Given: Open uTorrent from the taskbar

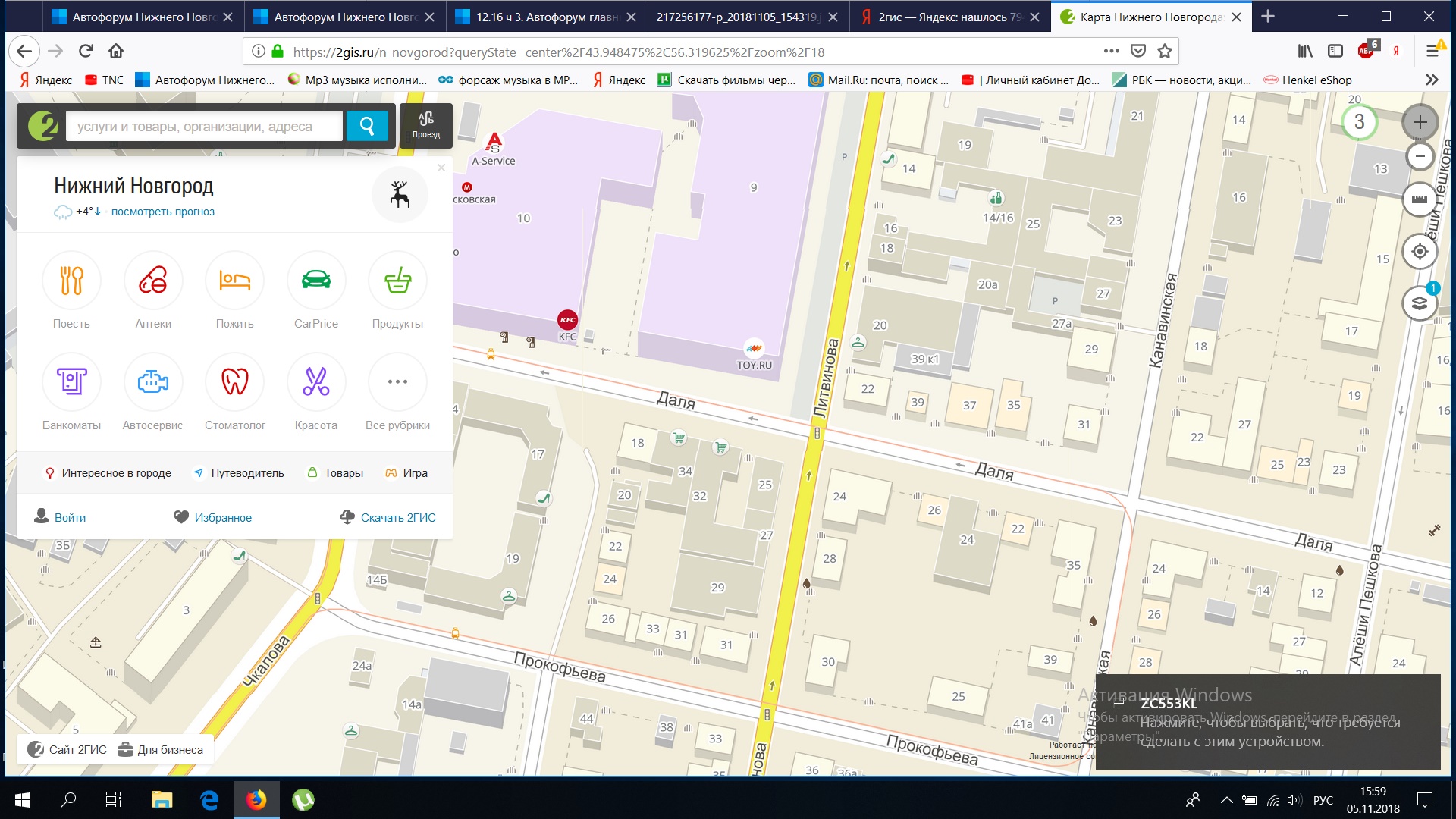Looking at the screenshot, I should click(x=303, y=799).
